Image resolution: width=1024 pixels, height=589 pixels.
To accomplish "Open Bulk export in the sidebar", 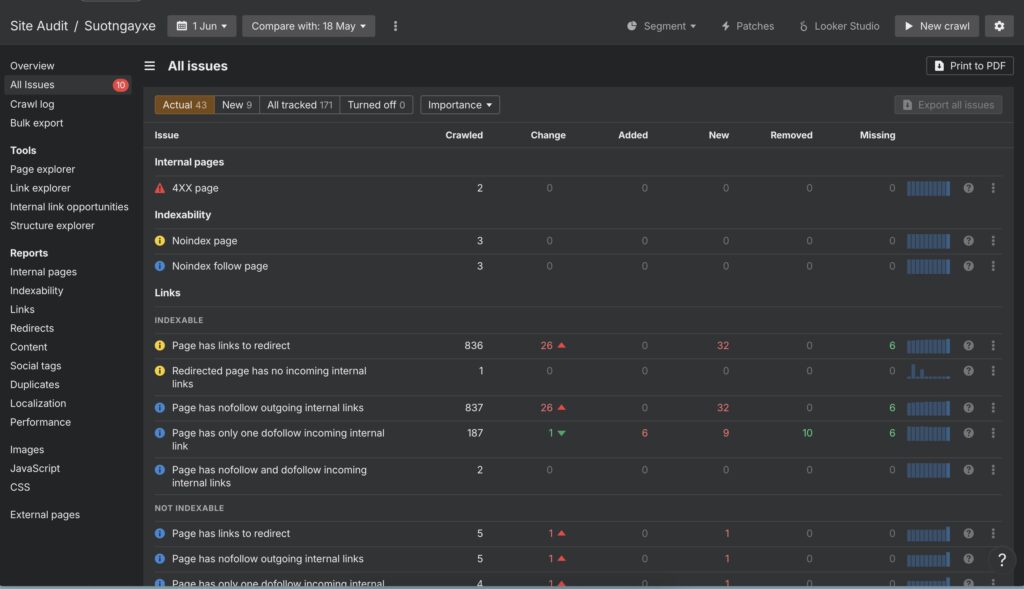I will 37,123.
